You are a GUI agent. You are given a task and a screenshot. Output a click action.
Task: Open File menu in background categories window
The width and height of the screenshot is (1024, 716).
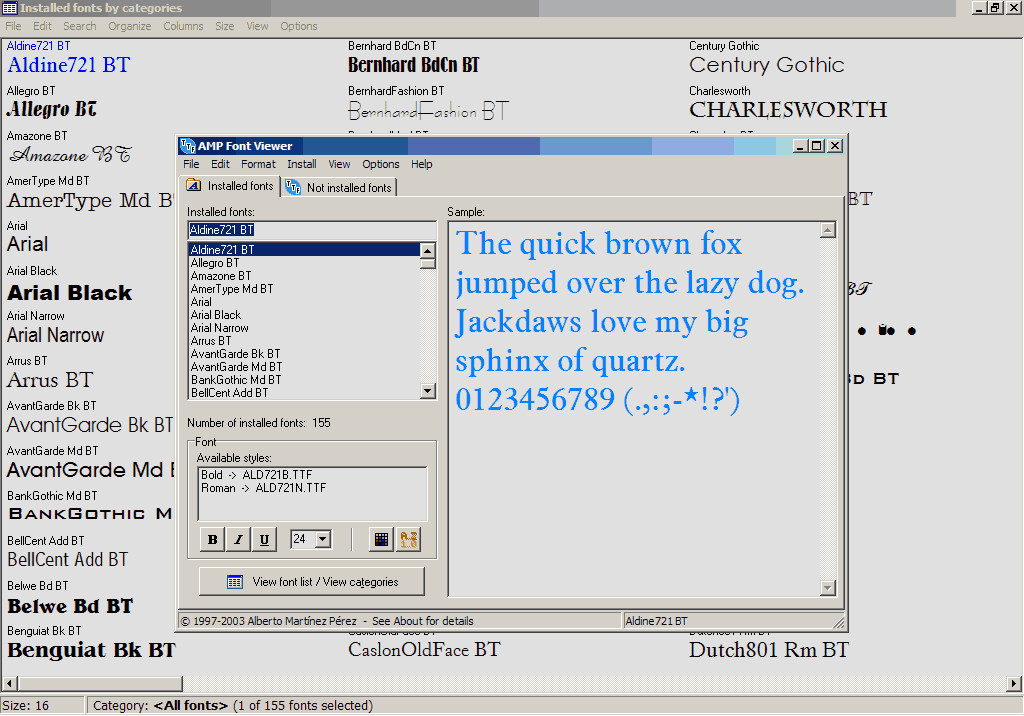(x=13, y=26)
